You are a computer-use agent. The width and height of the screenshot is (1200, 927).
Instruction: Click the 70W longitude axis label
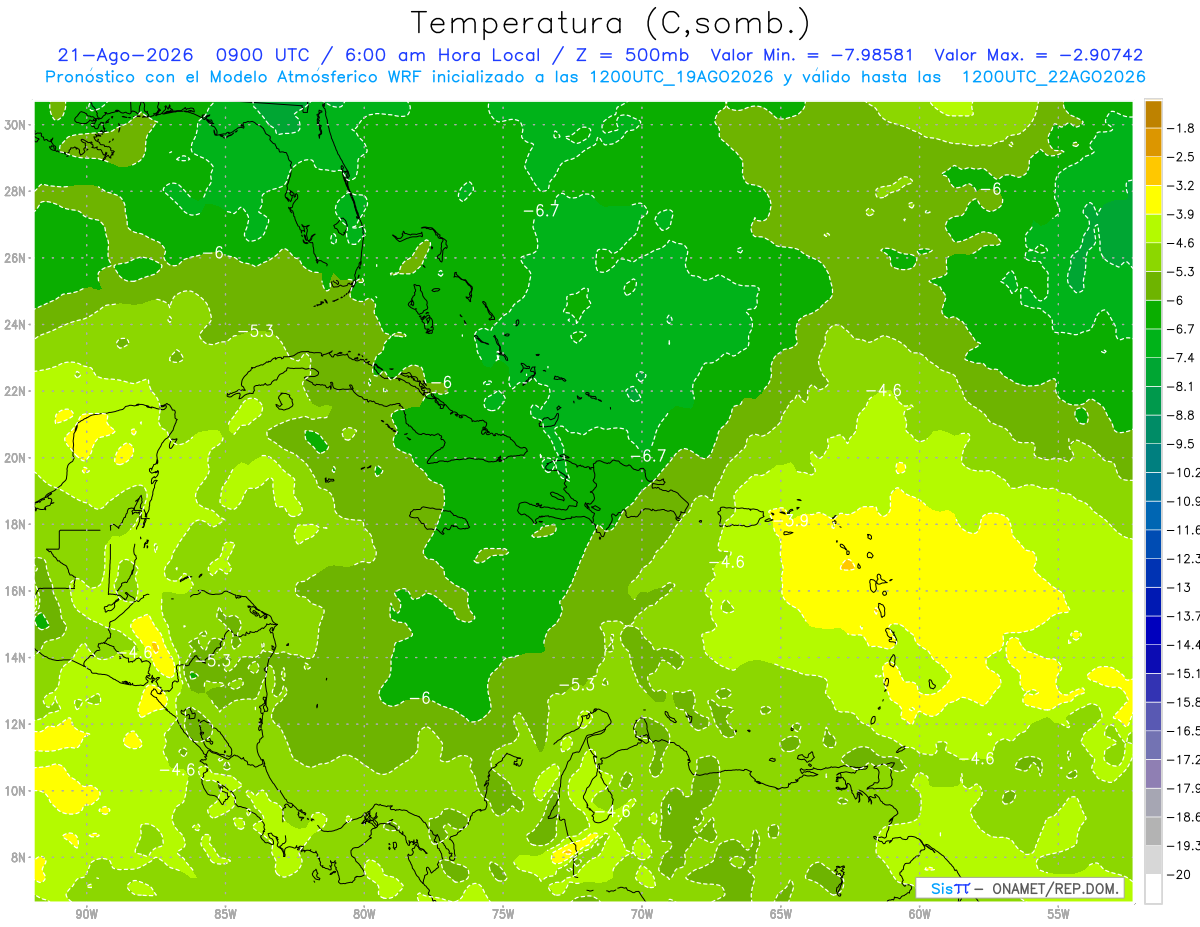[x=642, y=914]
